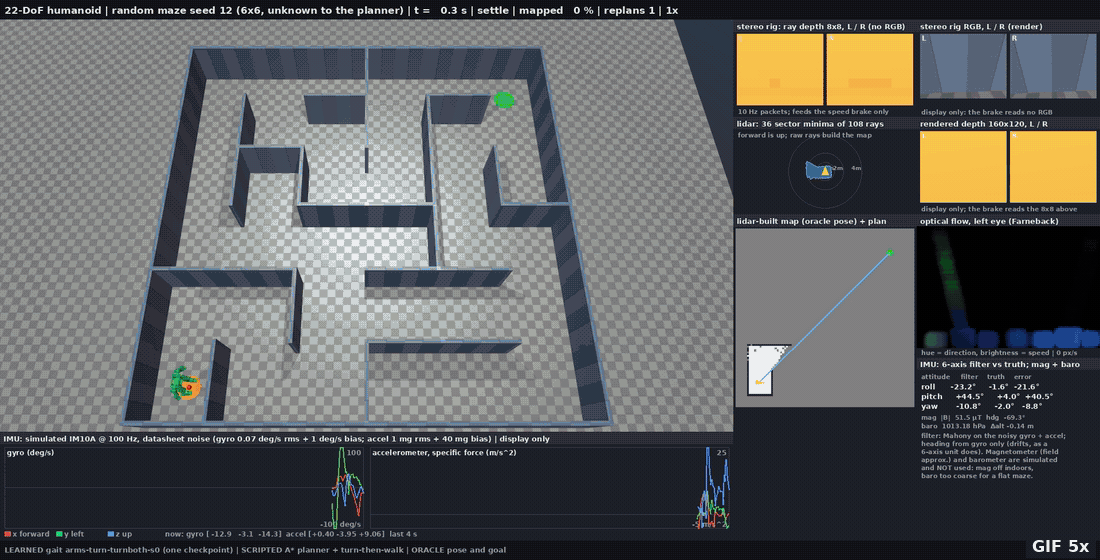
Task: Click the '2m' ring label in lidar plot
Action: point(838,168)
